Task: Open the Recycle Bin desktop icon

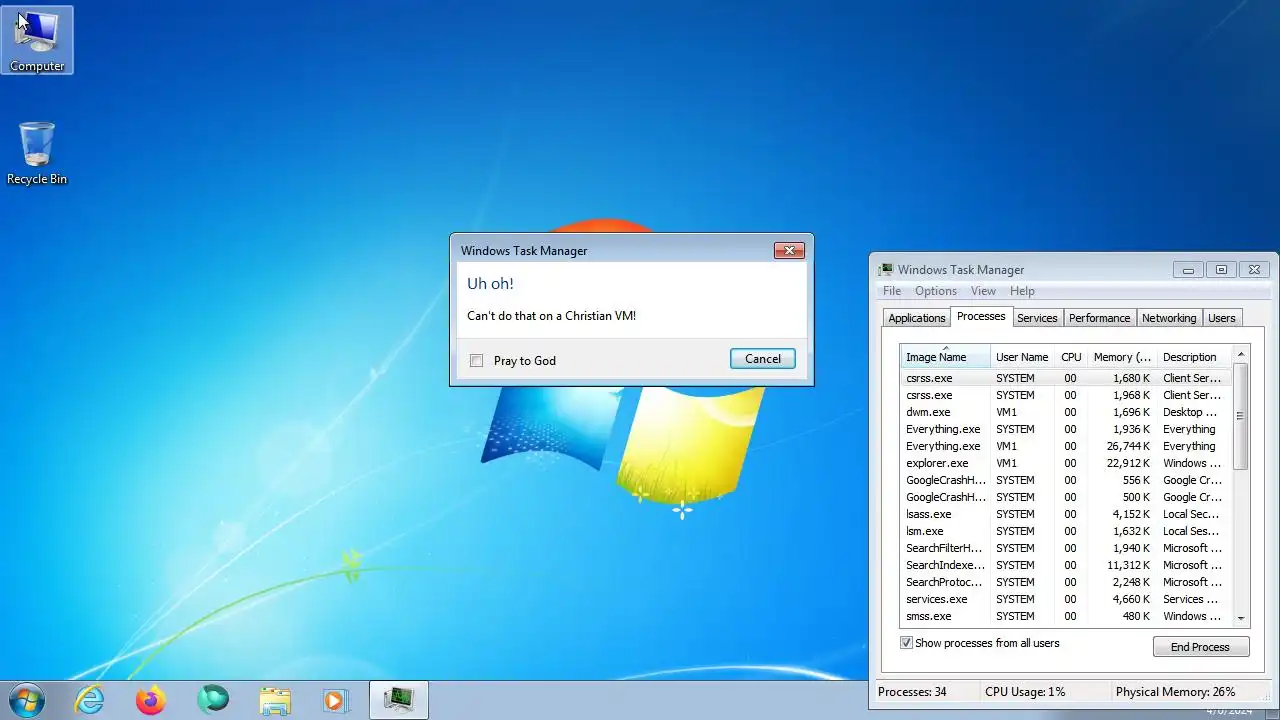Action: pos(37,153)
